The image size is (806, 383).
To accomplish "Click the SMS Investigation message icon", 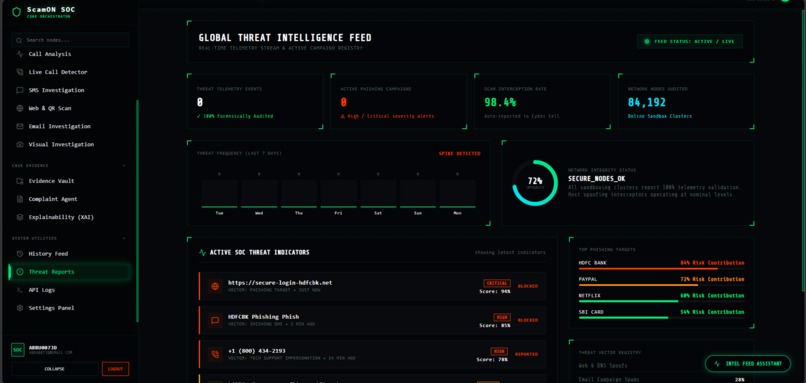I will pyautogui.click(x=20, y=90).
